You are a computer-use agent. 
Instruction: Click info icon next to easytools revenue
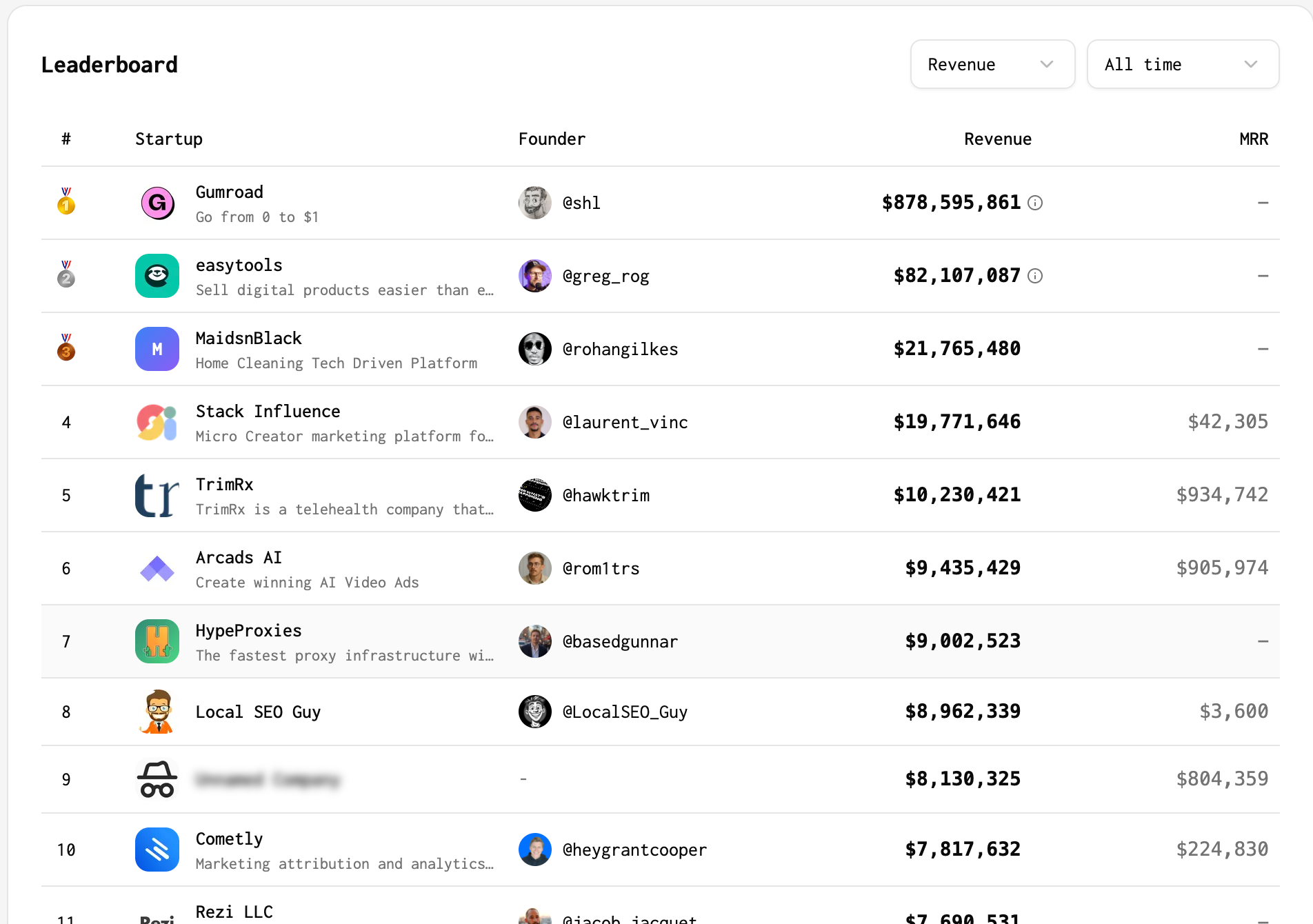(x=1035, y=276)
